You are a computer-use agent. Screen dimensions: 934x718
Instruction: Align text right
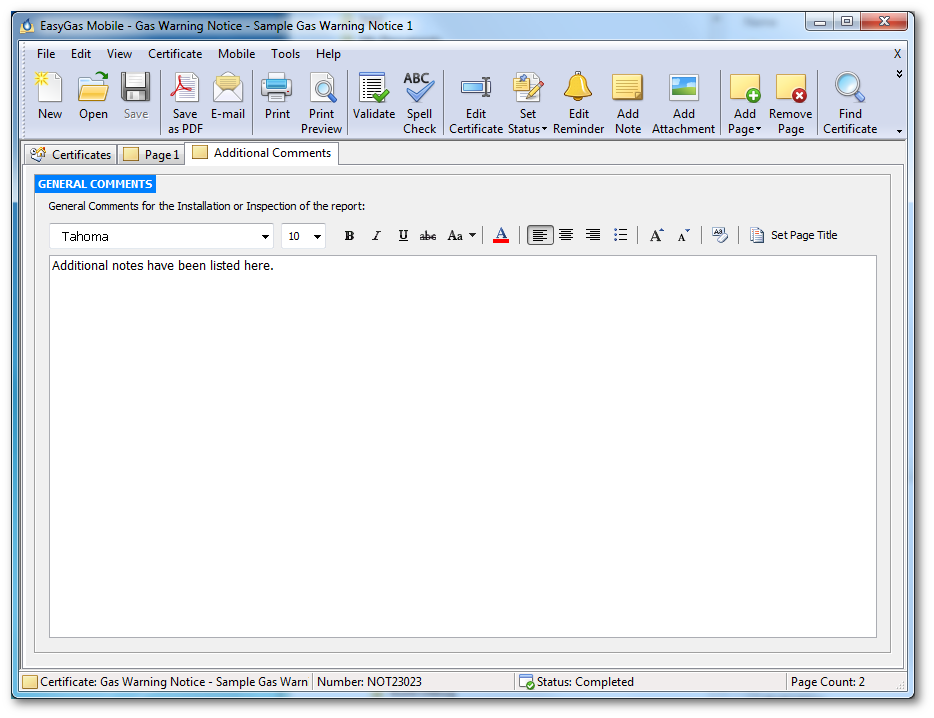pos(593,235)
